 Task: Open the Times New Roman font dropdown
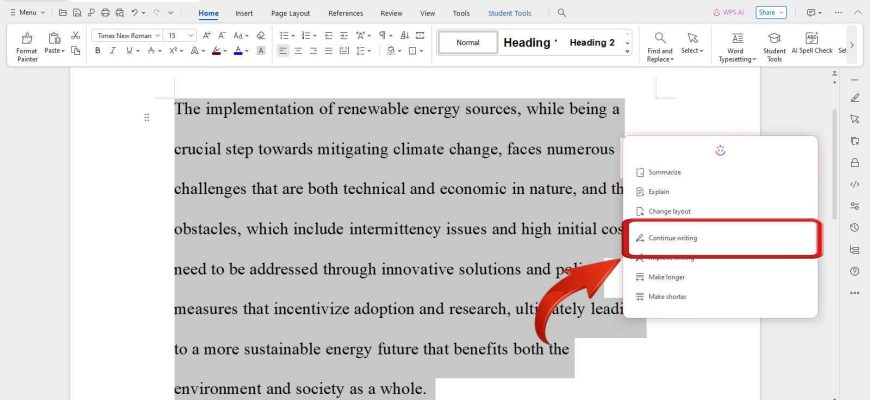126,35
